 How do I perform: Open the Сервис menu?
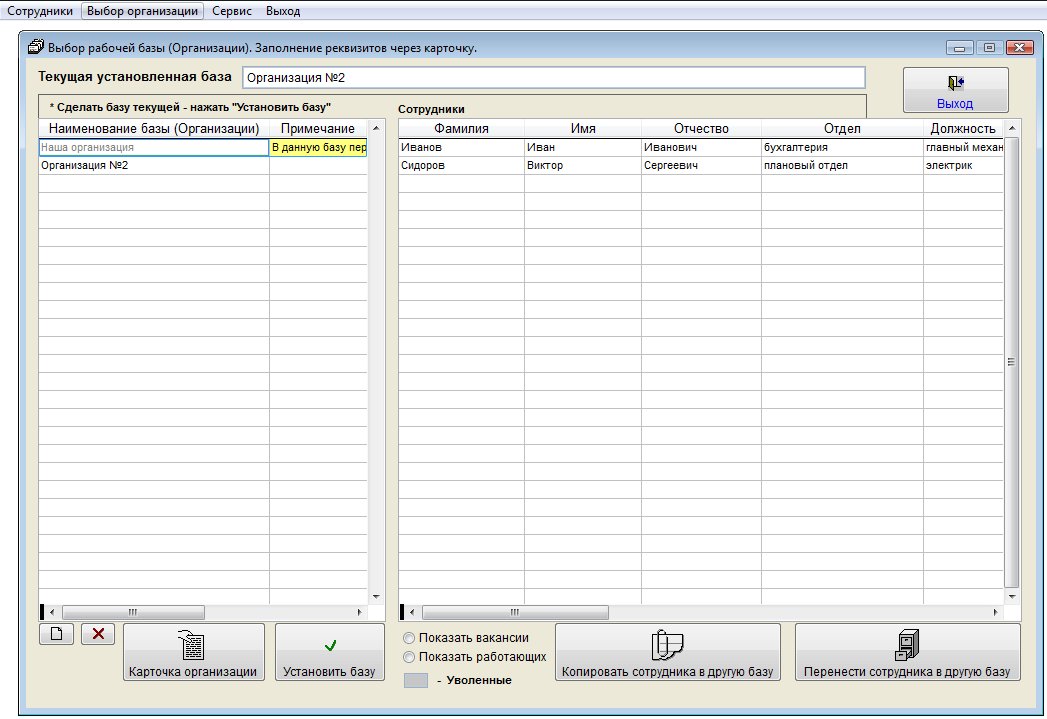pyautogui.click(x=232, y=11)
